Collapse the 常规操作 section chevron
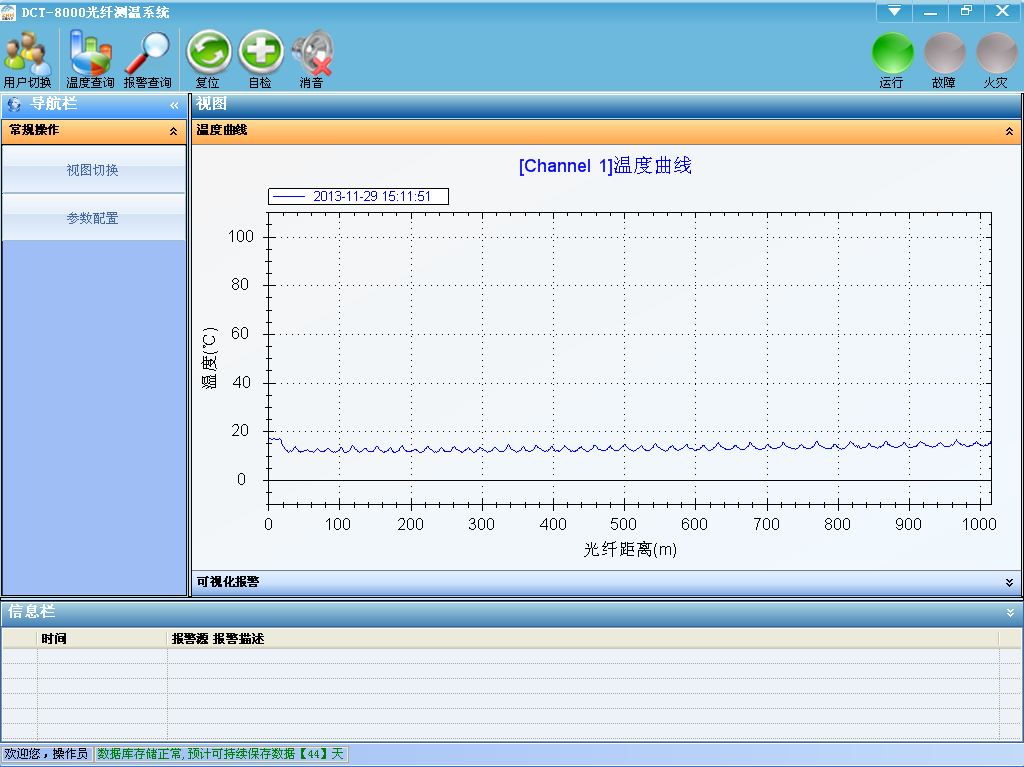 173,131
